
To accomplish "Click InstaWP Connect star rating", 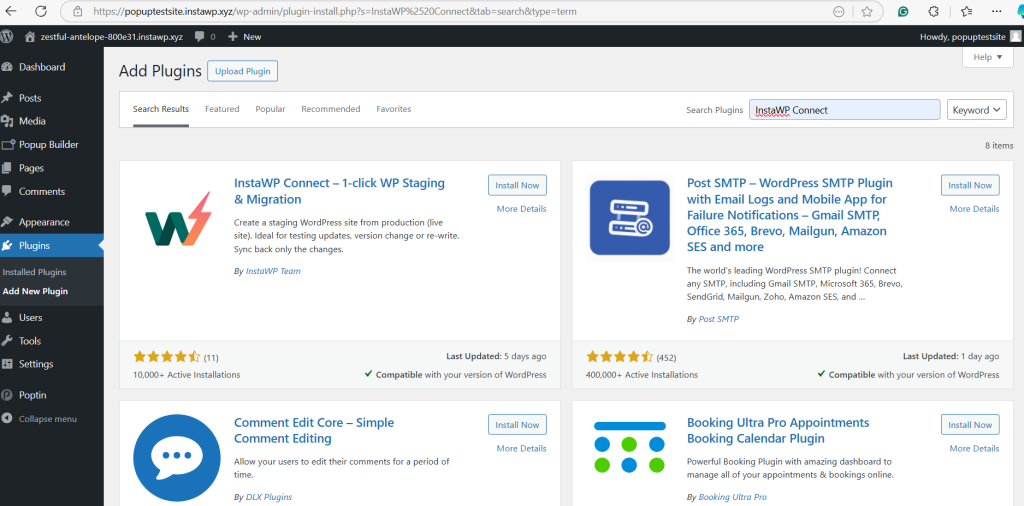I will [167, 356].
